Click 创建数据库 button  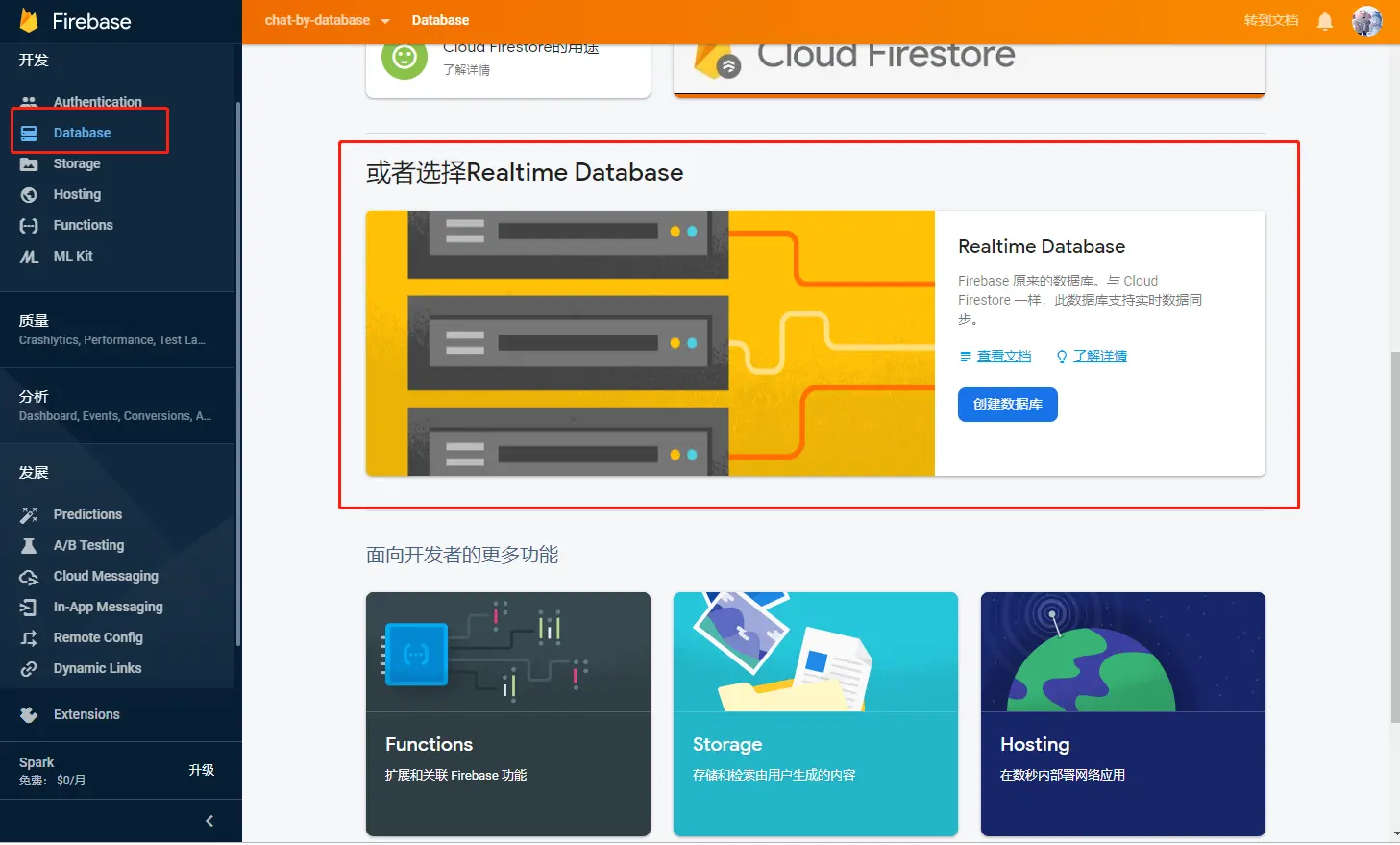(x=1007, y=405)
